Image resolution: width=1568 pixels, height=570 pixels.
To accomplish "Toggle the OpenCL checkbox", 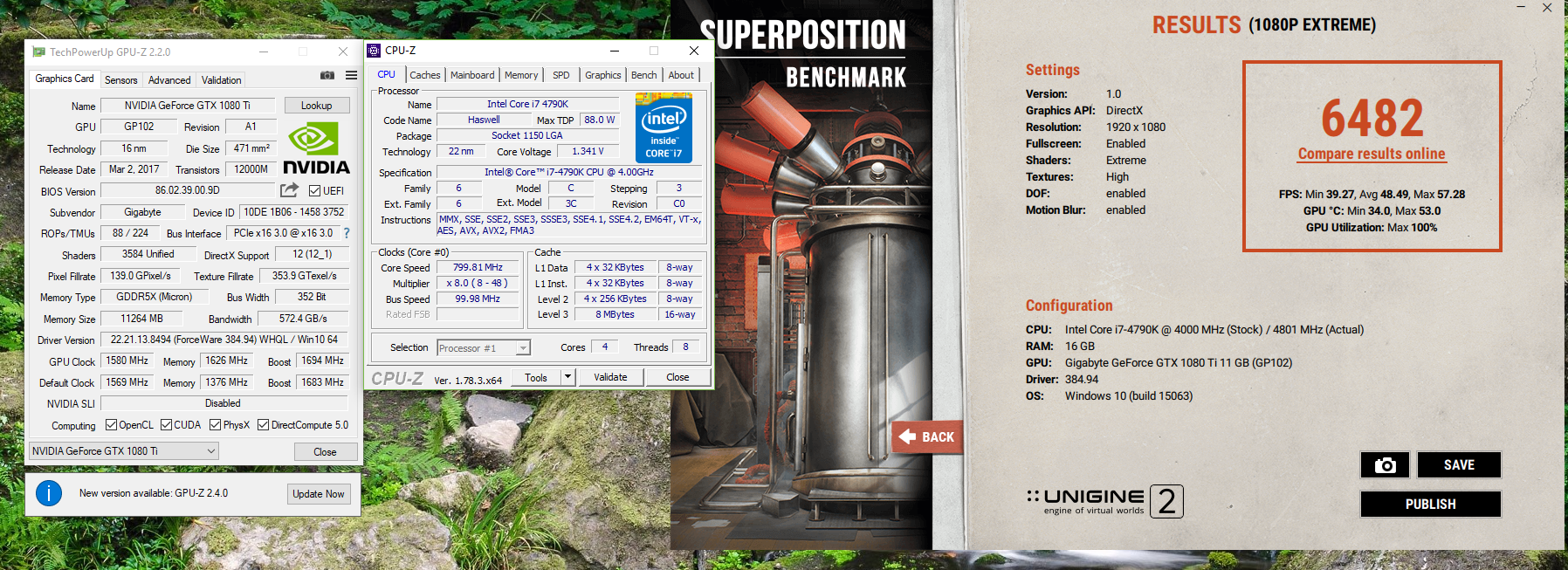I will [x=111, y=425].
